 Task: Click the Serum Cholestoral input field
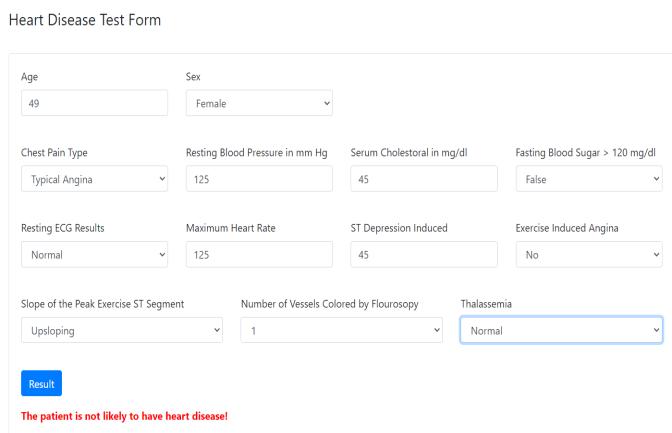click(424, 179)
